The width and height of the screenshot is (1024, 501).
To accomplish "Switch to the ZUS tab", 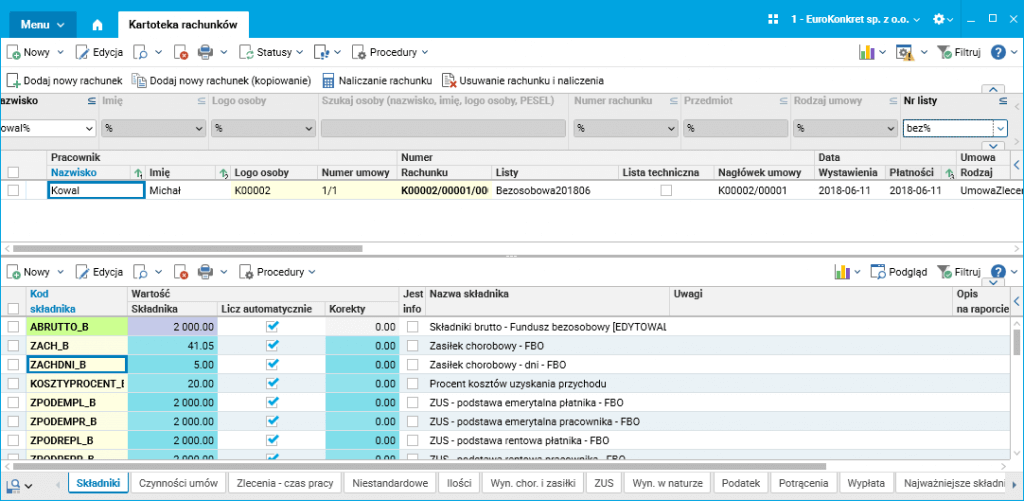I will [603, 484].
